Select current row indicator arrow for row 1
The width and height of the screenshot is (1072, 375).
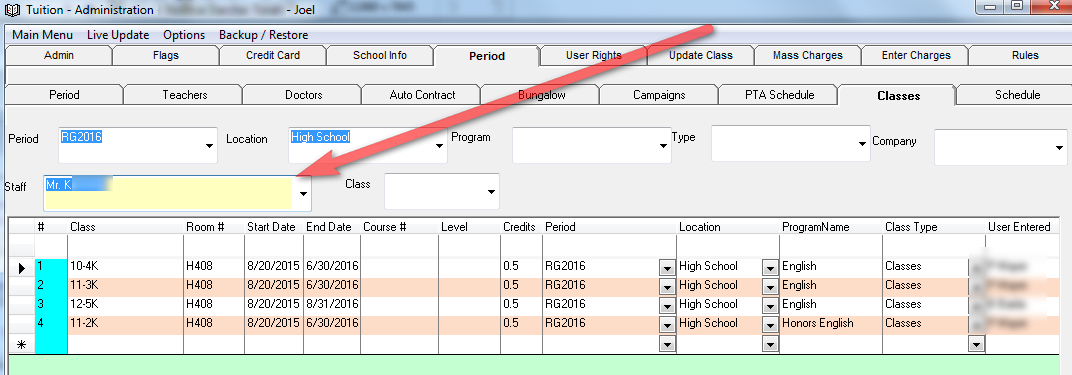click(x=21, y=268)
